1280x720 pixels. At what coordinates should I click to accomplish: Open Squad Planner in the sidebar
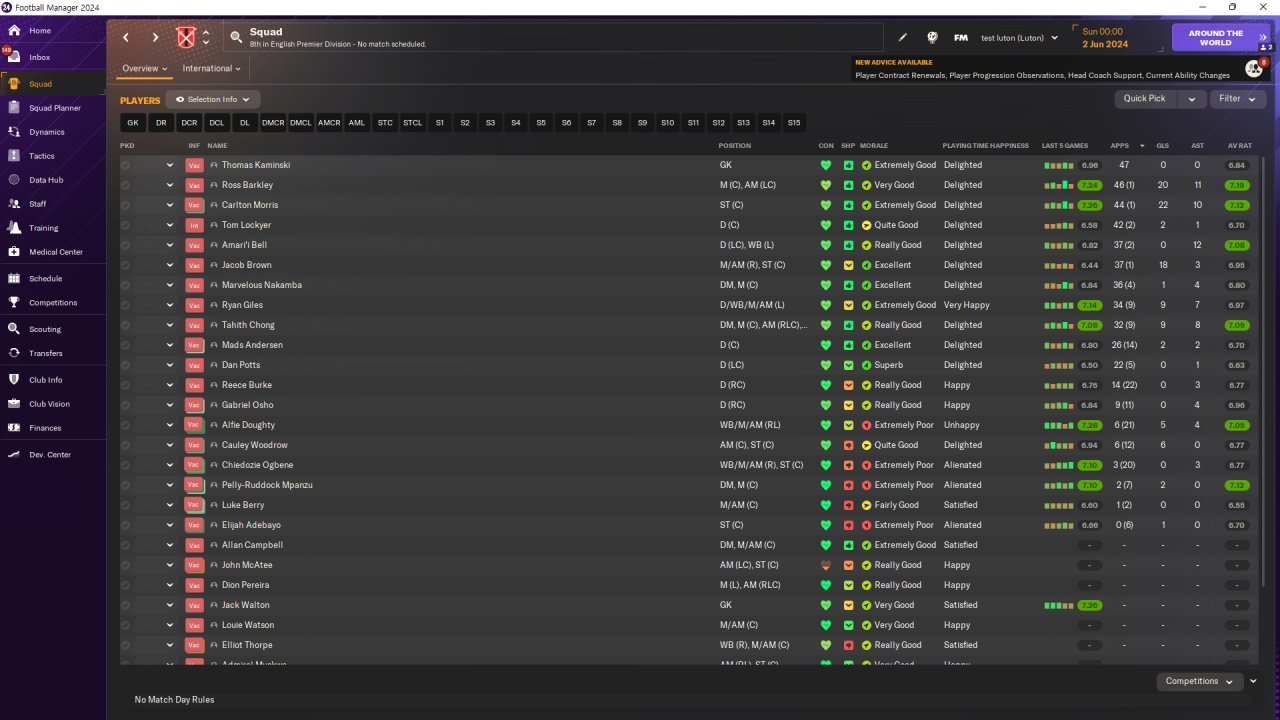point(53,108)
